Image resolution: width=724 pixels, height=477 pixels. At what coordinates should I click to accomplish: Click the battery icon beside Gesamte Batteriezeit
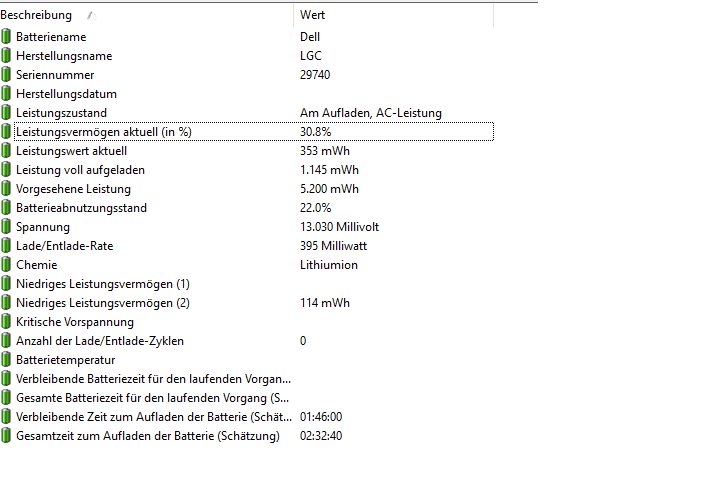pyautogui.click(x=6, y=398)
